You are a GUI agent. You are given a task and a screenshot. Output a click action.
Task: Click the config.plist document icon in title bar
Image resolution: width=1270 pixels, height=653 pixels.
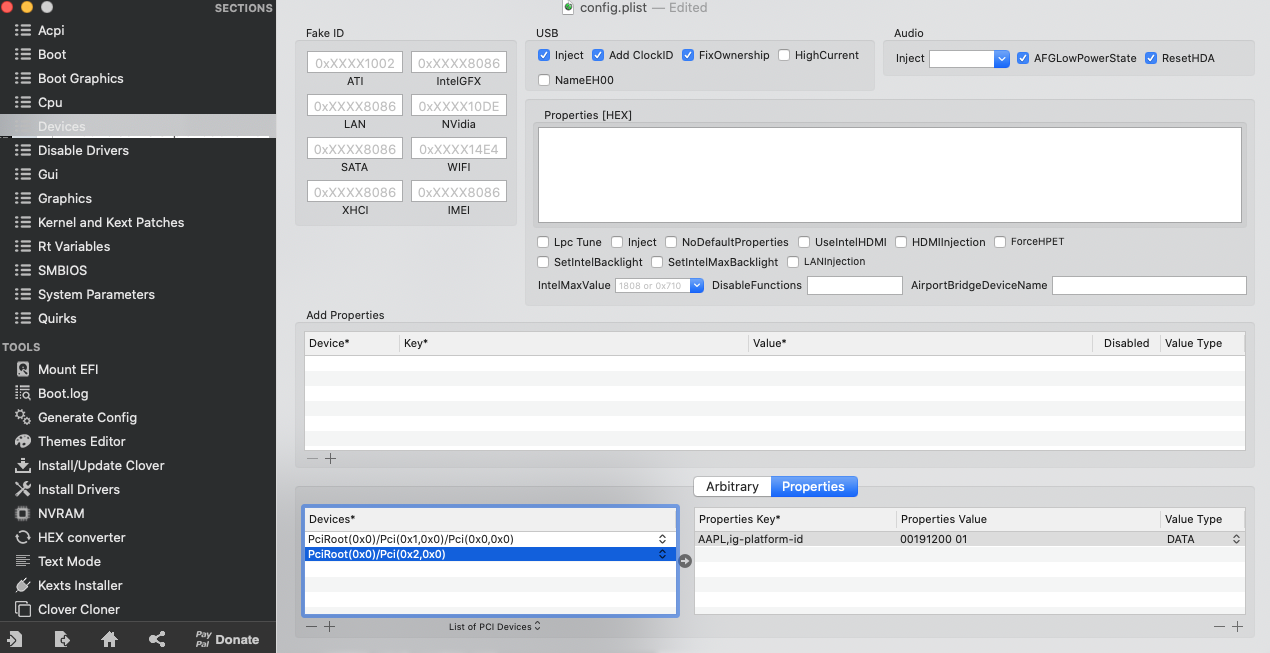click(569, 7)
